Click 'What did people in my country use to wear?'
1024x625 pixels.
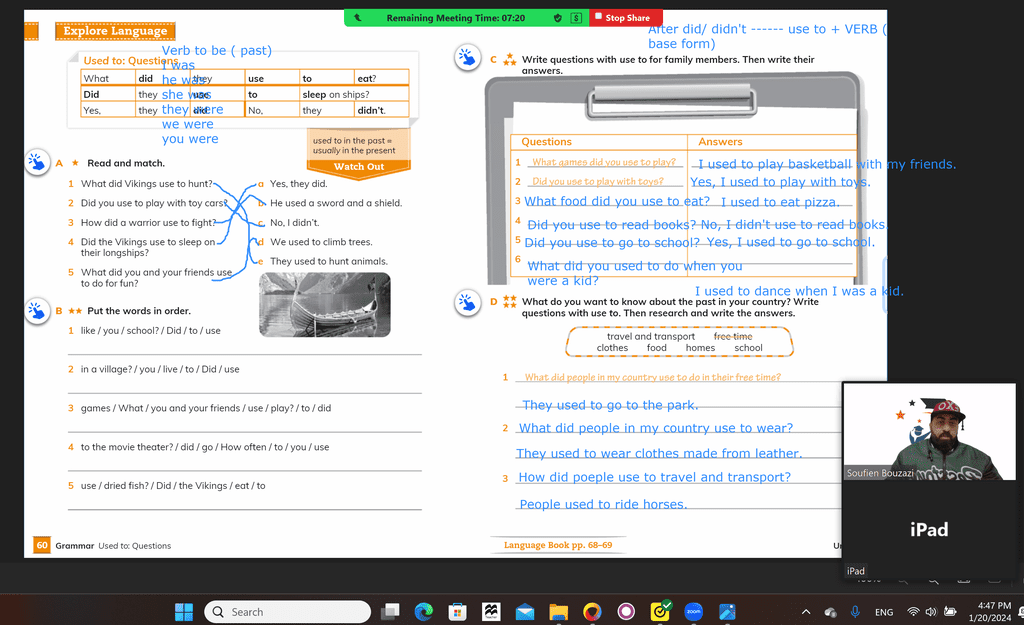(x=656, y=428)
